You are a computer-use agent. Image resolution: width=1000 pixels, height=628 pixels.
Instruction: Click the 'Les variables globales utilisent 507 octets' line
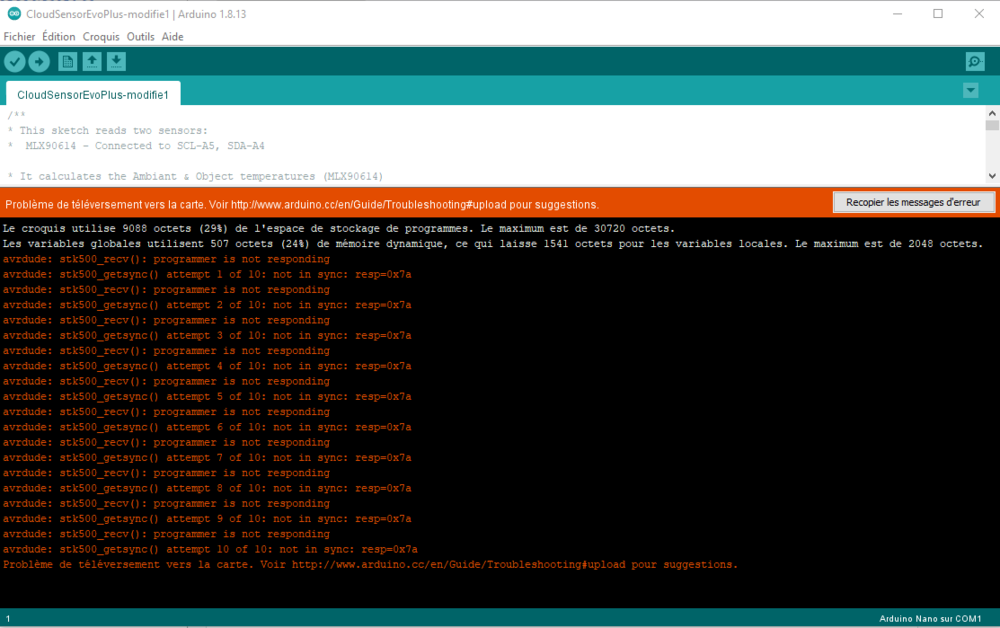492,244
